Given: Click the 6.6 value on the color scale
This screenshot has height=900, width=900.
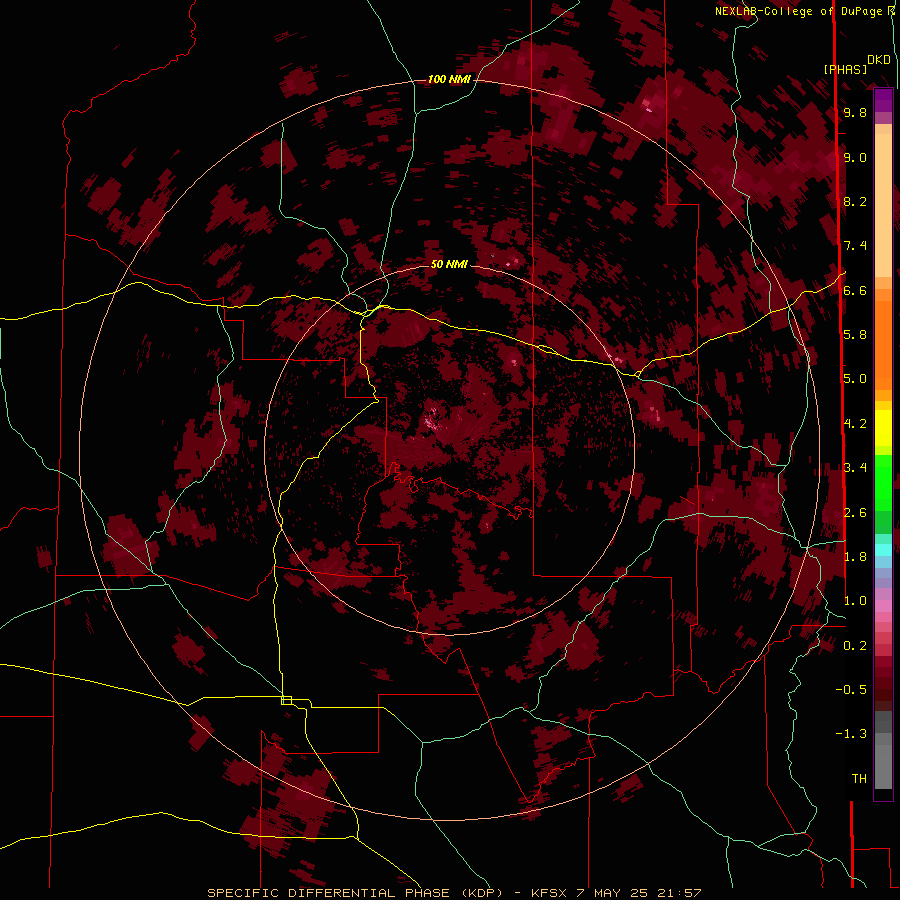Looking at the screenshot, I should coord(855,290).
